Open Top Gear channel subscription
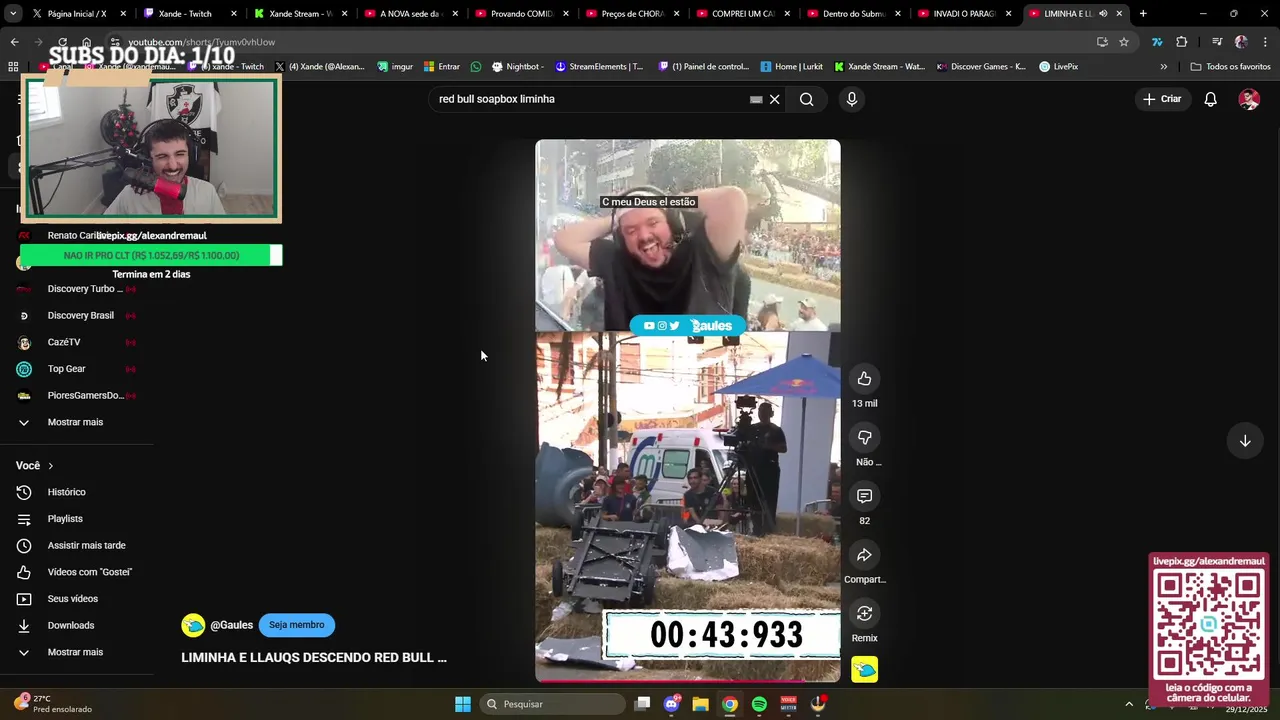1280x720 pixels. 66,369
